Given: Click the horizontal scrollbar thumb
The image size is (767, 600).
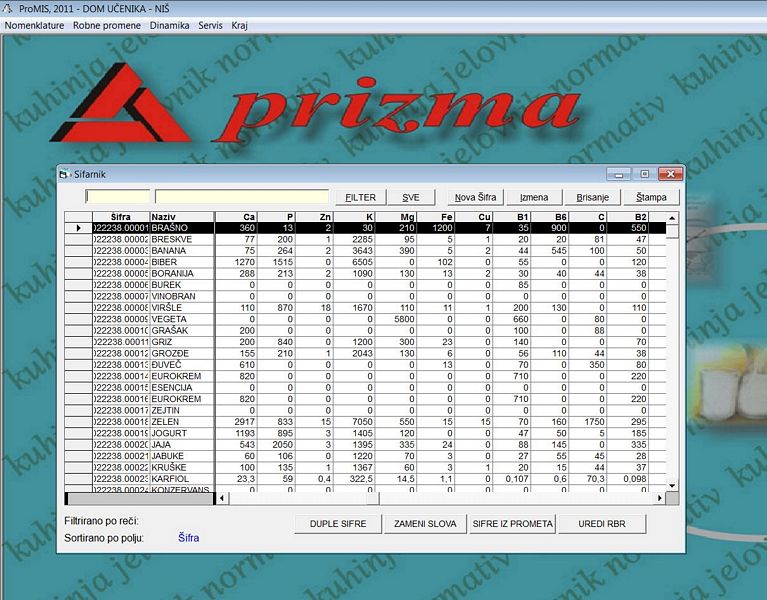Looking at the screenshot, I should pos(373,498).
